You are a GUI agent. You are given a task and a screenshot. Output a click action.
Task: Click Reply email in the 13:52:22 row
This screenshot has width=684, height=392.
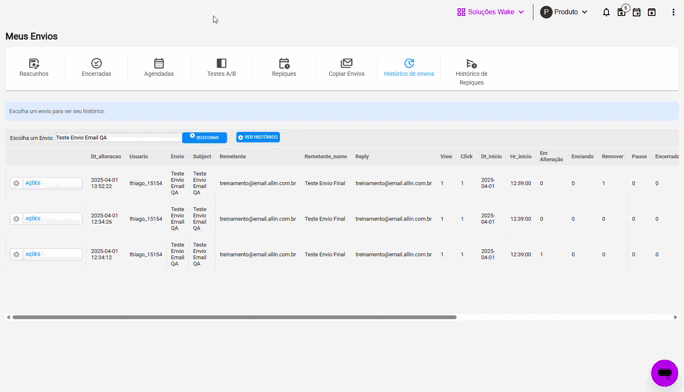393,183
